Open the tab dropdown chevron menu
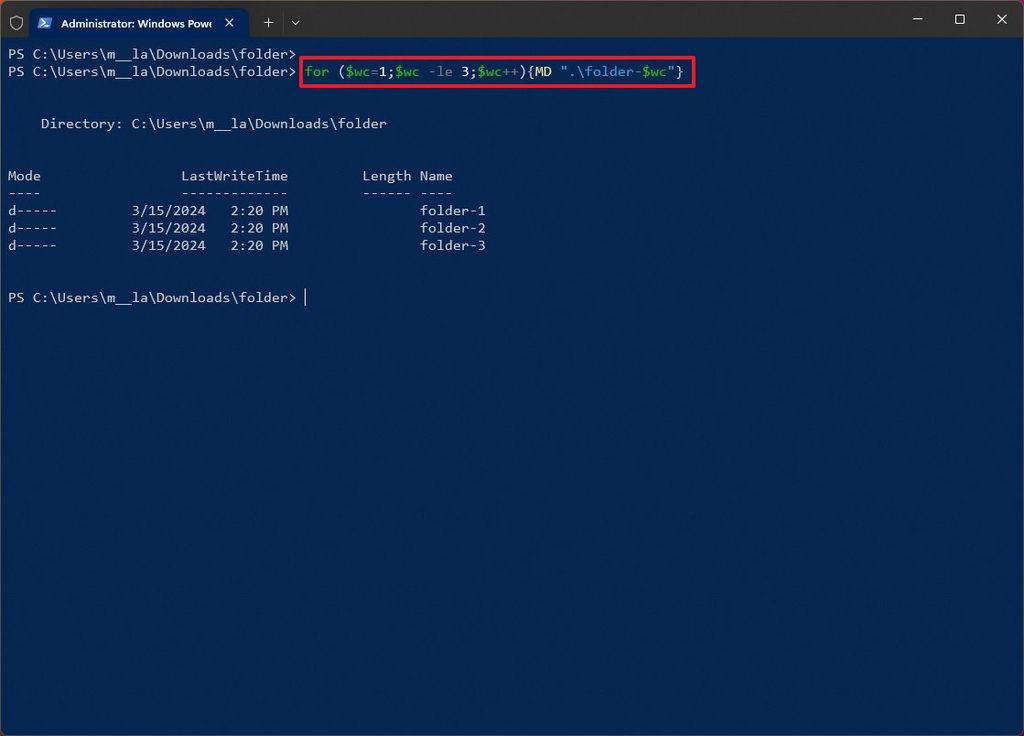1024x736 pixels. tap(295, 22)
